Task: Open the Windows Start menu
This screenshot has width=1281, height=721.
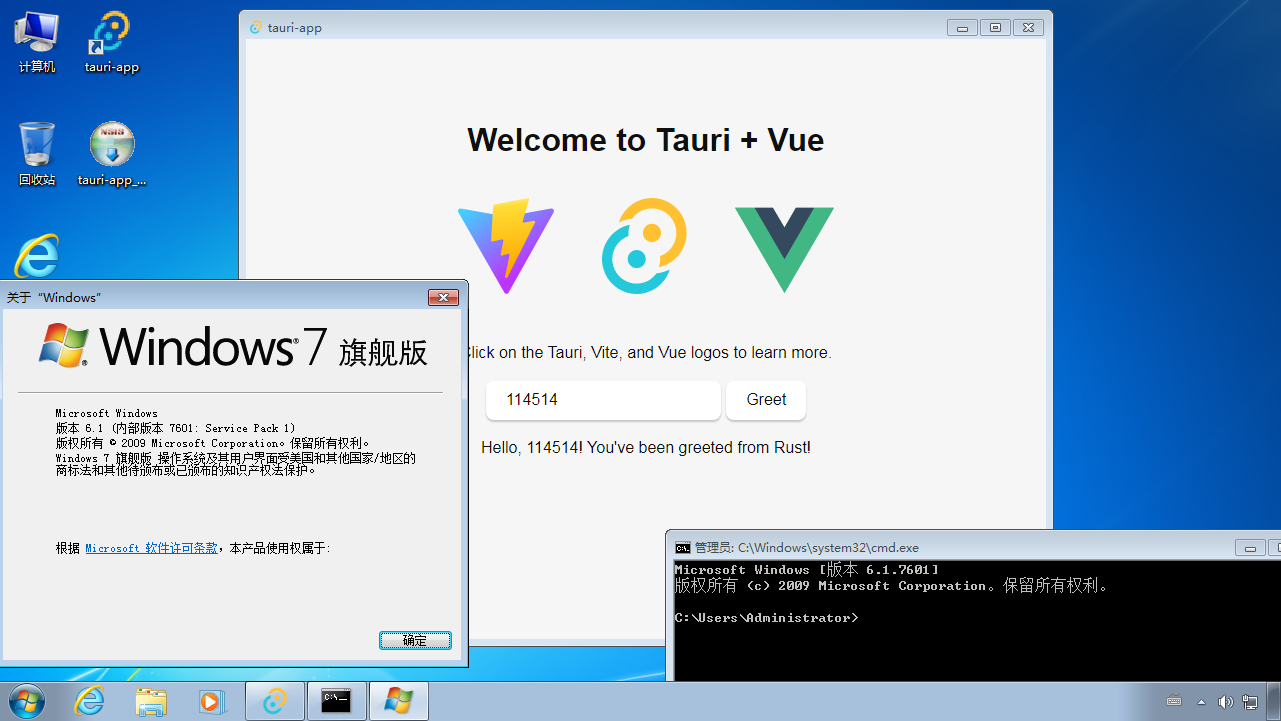Action: (26, 701)
